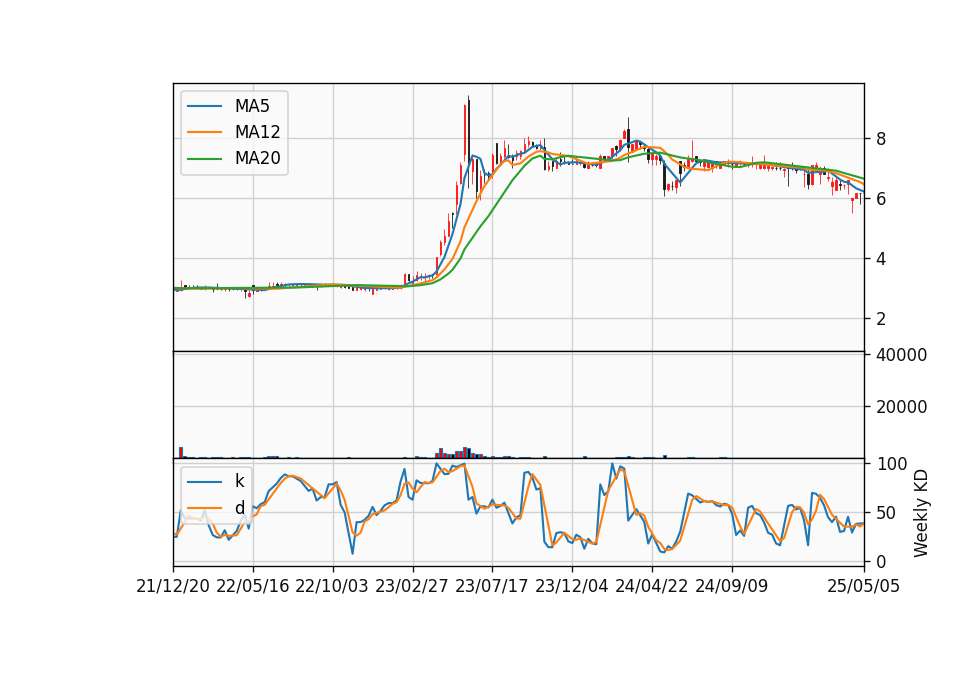Click the orange MA12 legend line sample
The height and width of the screenshot is (690, 960).
click(x=204, y=132)
